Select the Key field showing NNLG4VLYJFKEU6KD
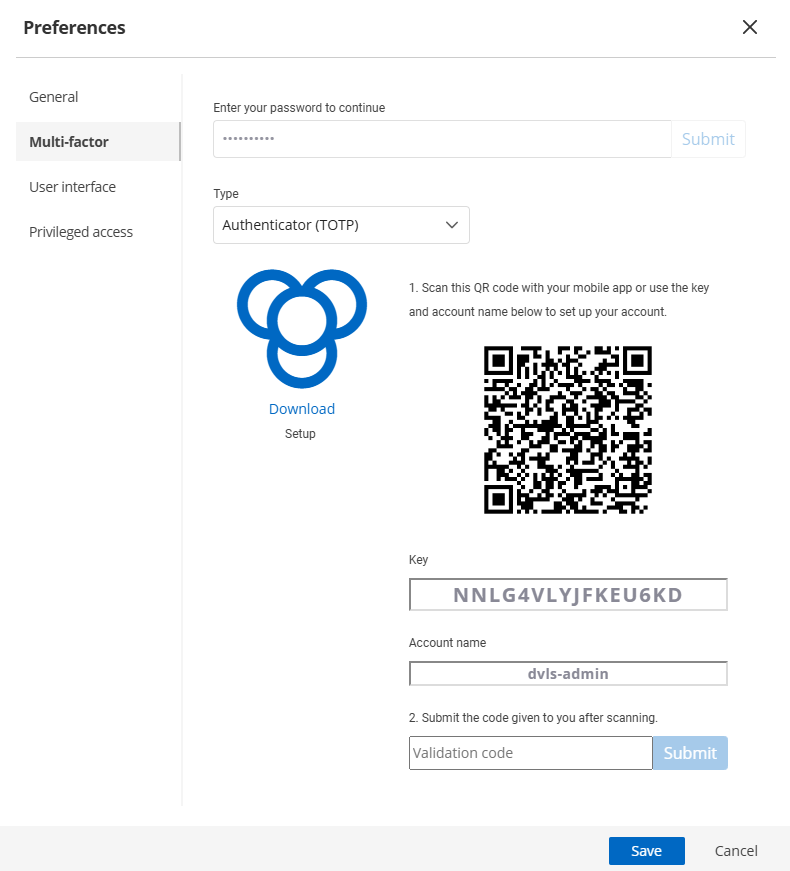 (x=567, y=595)
